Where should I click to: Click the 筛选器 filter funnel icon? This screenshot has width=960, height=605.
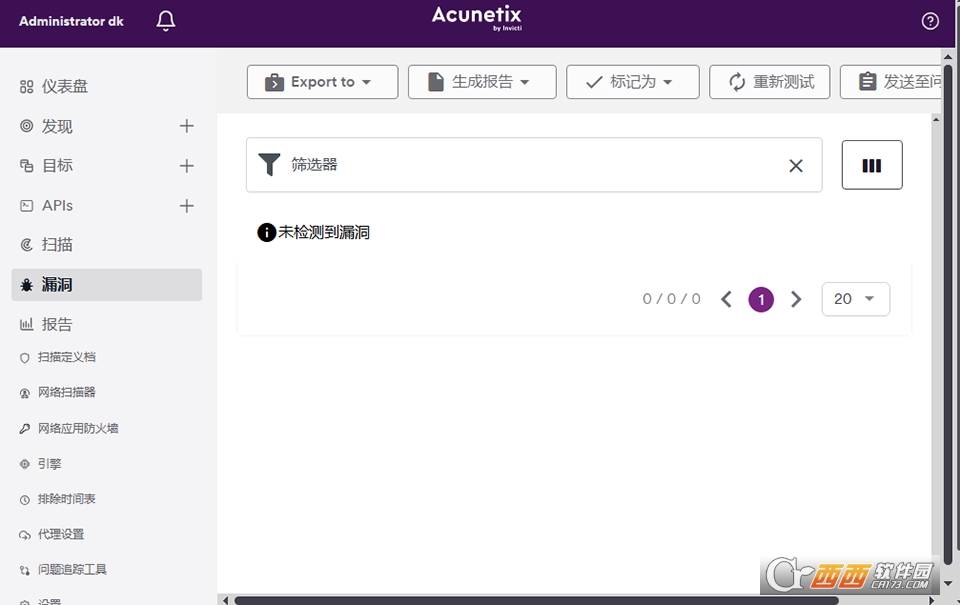269,165
